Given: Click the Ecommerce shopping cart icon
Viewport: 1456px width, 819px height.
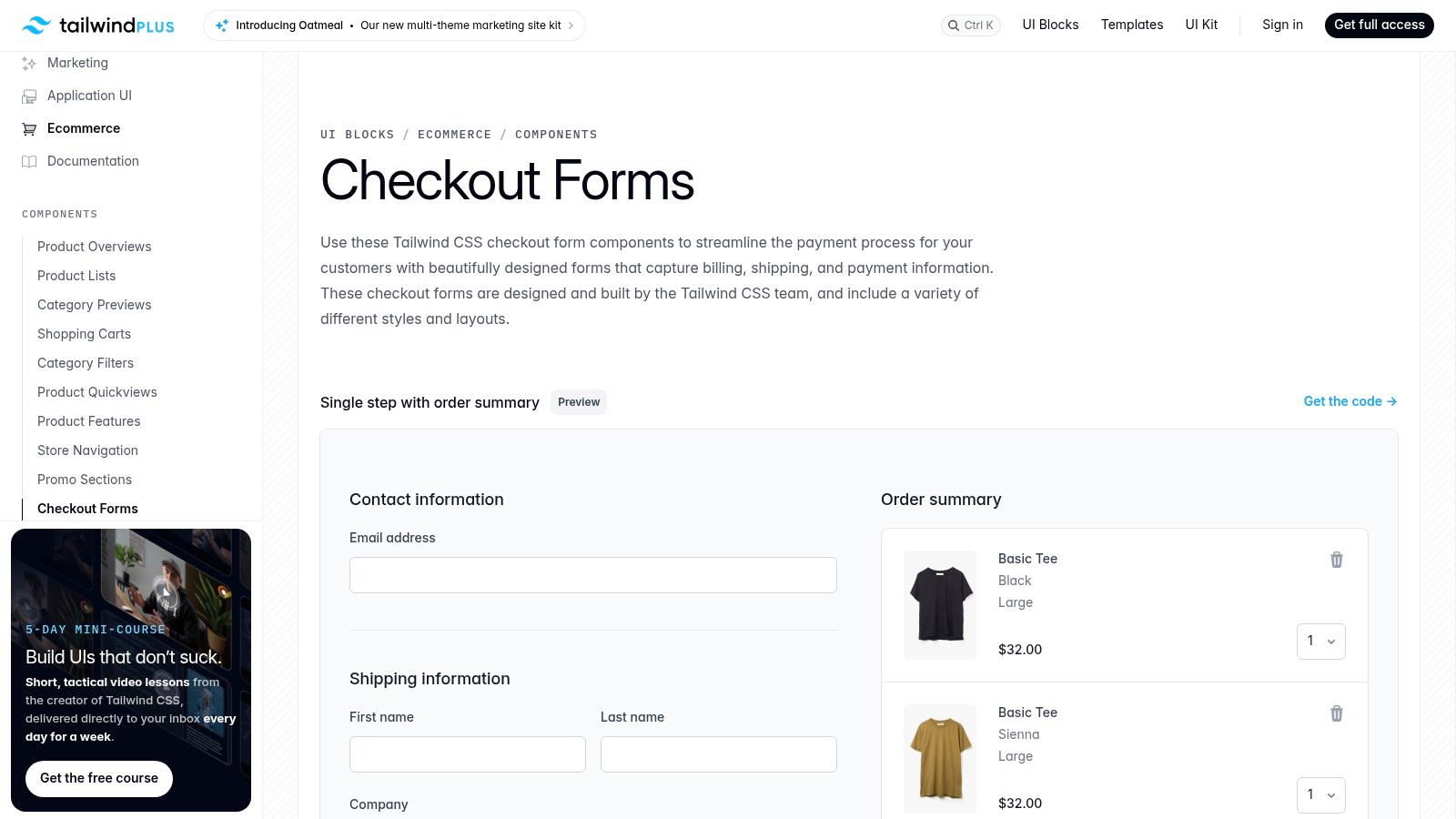Looking at the screenshot, I should pyautogui.click(x=29, y=129).
